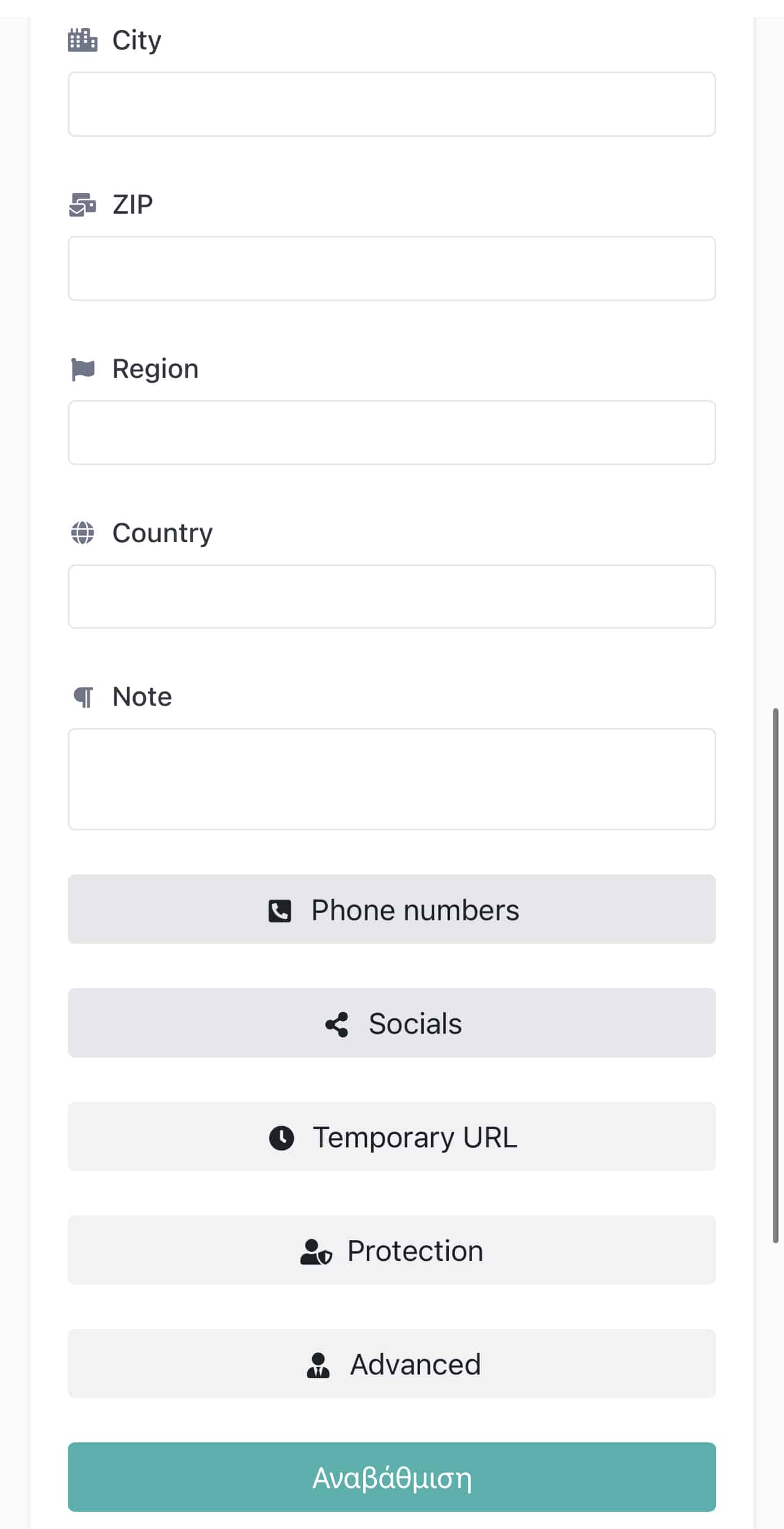Click the clock icon beside Temporary URL

(281, 1138)
